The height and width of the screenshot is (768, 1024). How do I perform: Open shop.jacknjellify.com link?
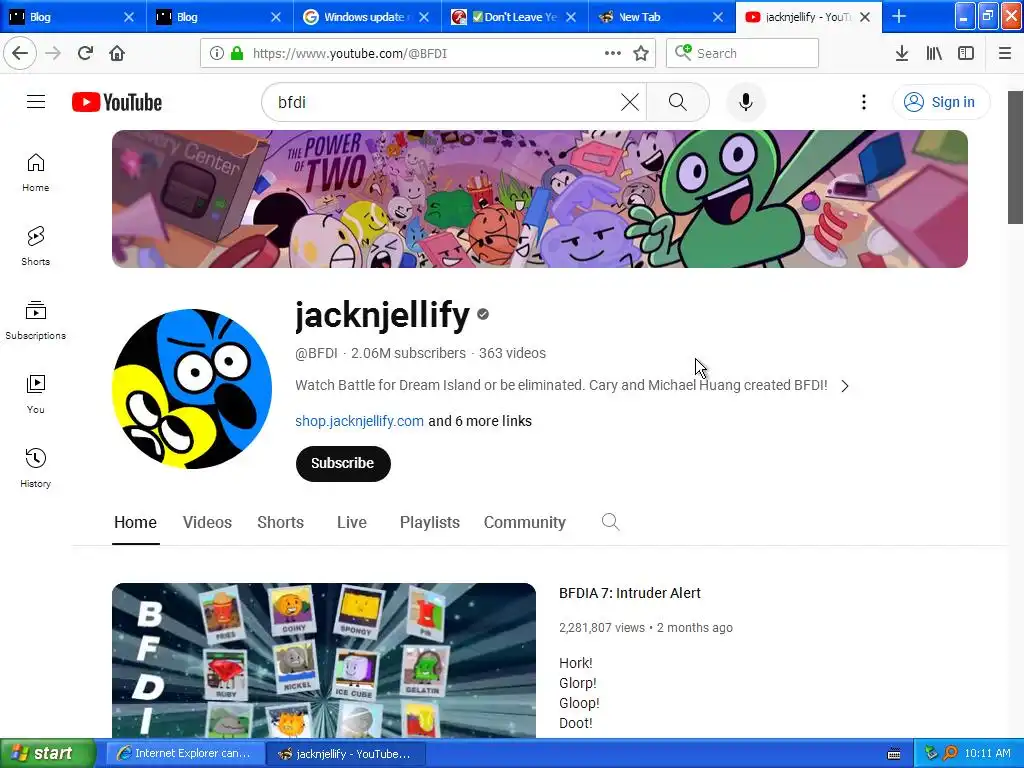coord(359,421)
